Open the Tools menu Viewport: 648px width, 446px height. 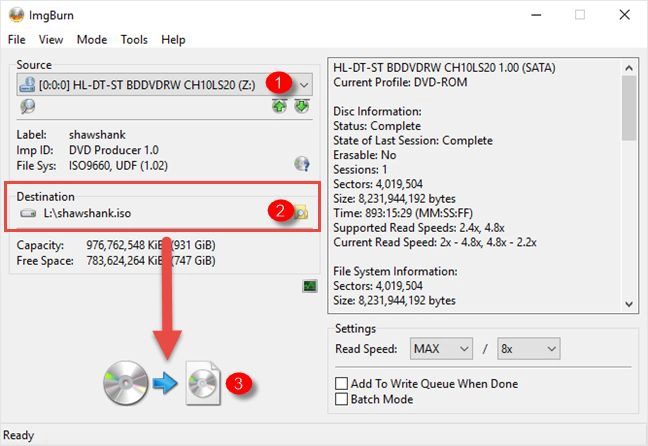click(134, 40)
